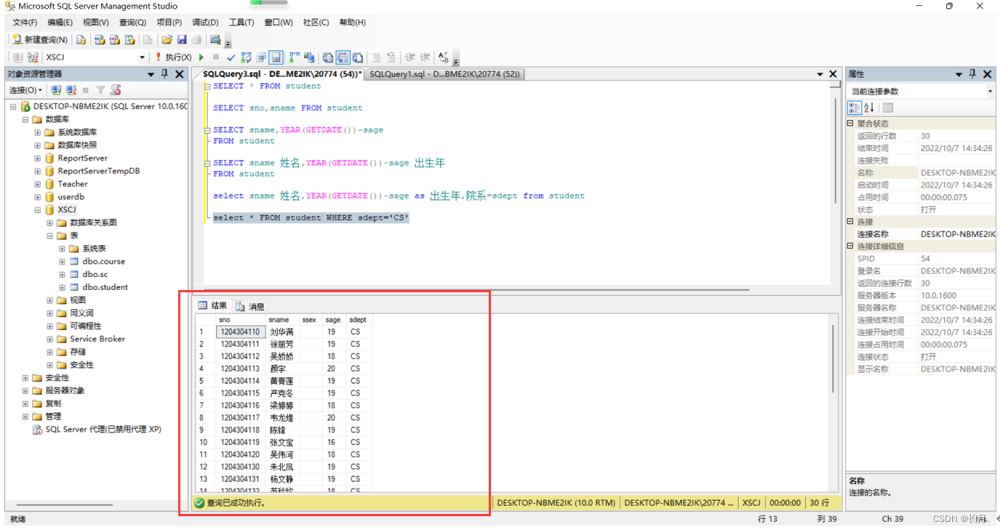Select the Teacher database in the tree

pyautogui.click(x=72, y=184)
